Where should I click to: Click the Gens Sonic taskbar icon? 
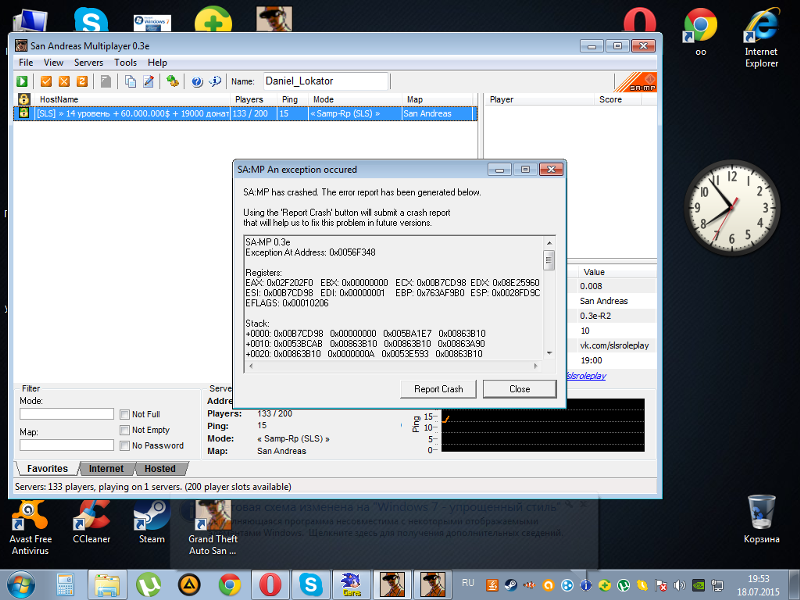(352, 585)
